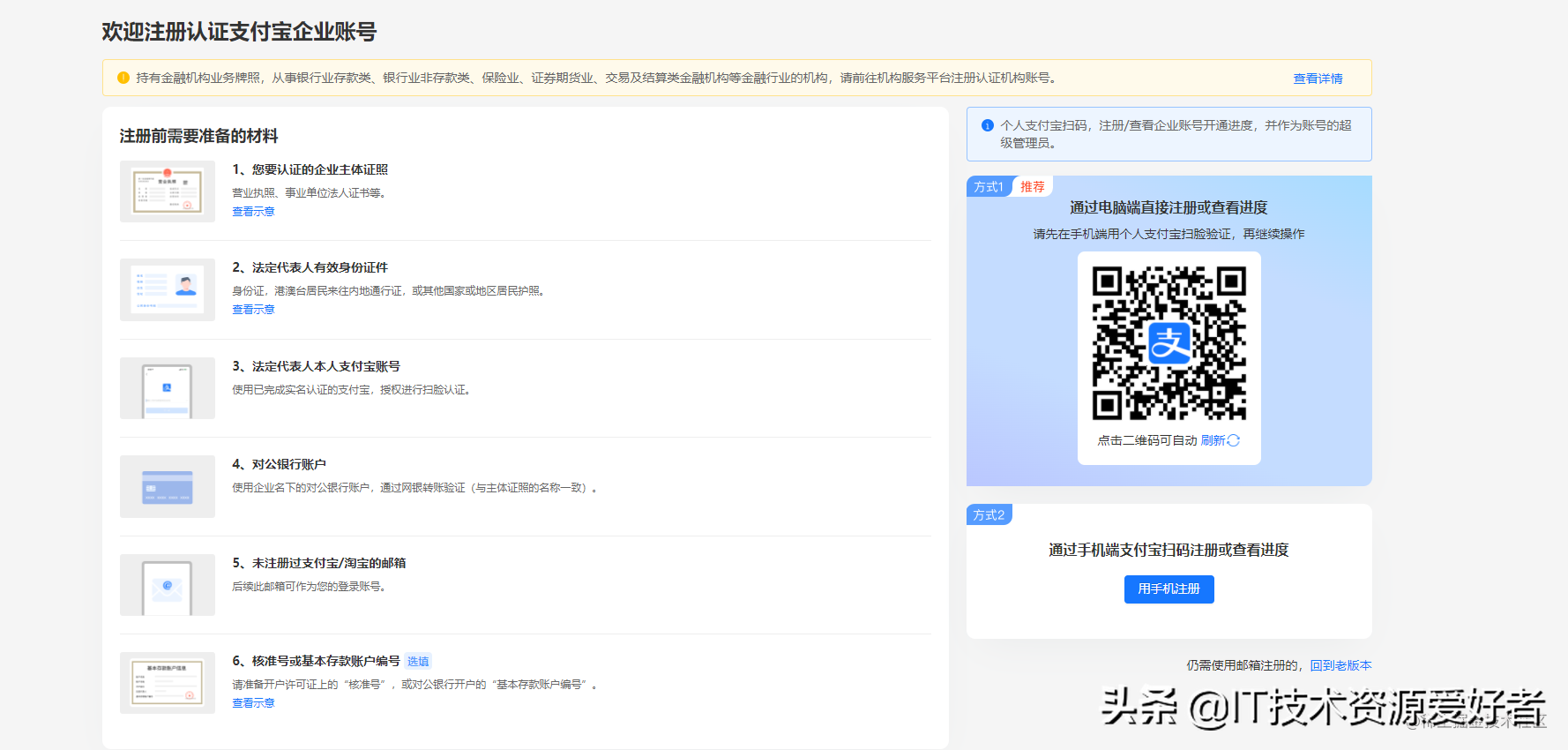
Task: Click the 注册前需要准备的材料 section title
Action: (x=198, y=136)
